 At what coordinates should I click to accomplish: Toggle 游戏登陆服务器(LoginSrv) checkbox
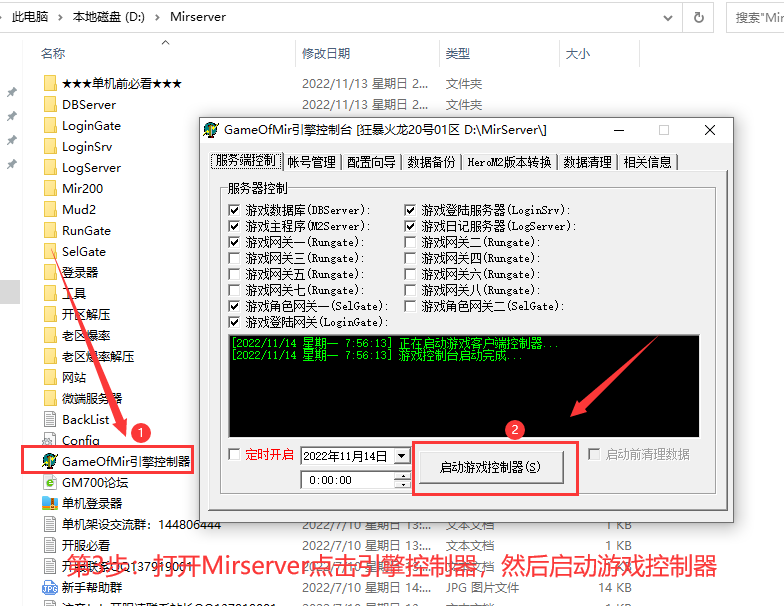click(x=410, y=210)
